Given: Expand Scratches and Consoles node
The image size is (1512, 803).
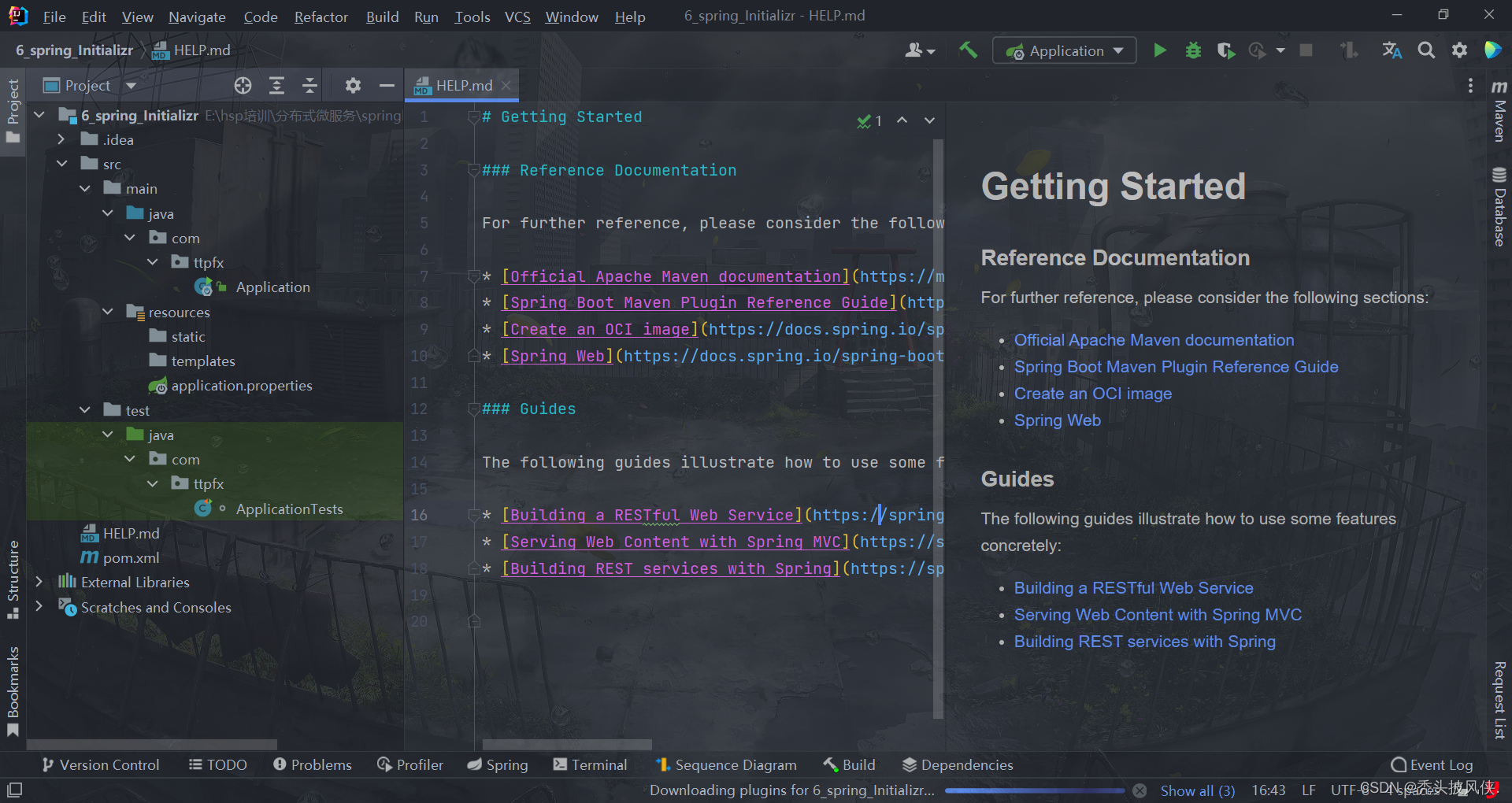Looking at the screenshot, I should (39, 607).
